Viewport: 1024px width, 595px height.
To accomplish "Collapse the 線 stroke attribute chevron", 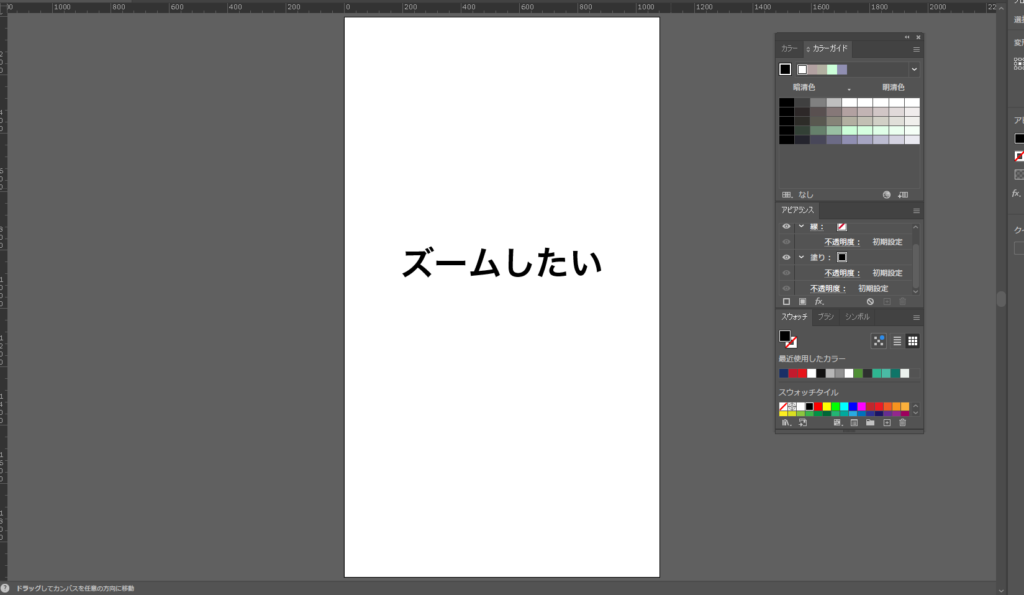I will pyautogui.click(x=801, y=227).
